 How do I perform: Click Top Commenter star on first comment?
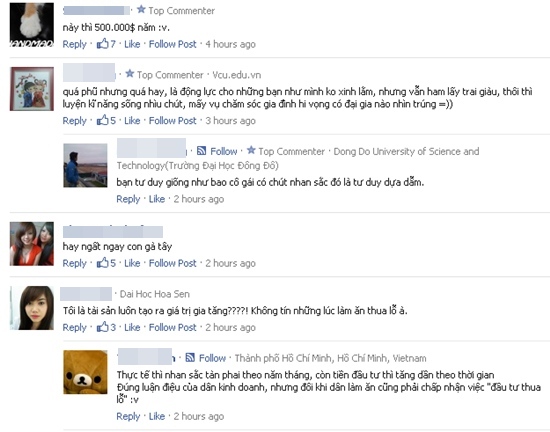point(141,9)
